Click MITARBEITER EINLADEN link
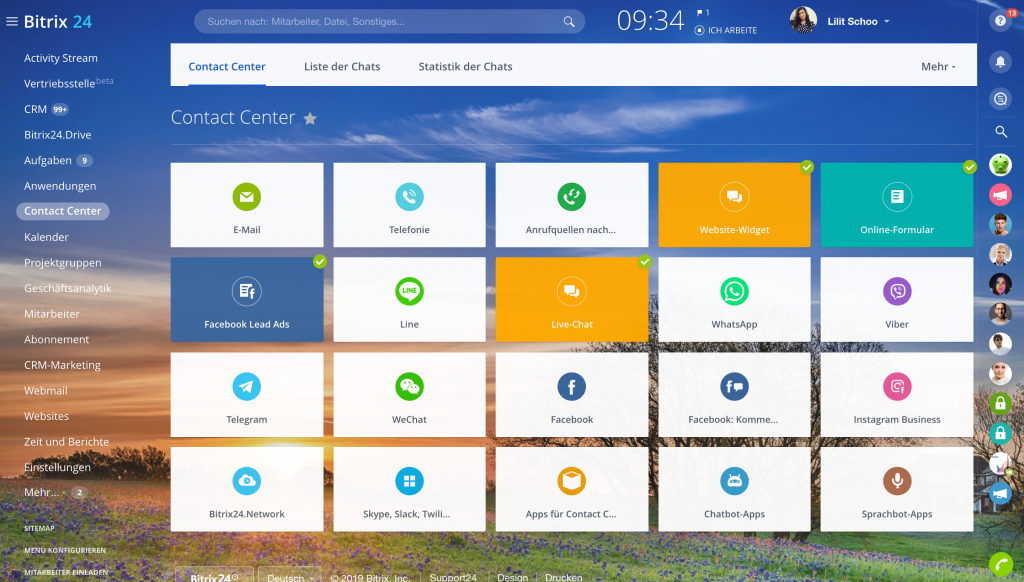1024x582 pixels. pos(66,572)
